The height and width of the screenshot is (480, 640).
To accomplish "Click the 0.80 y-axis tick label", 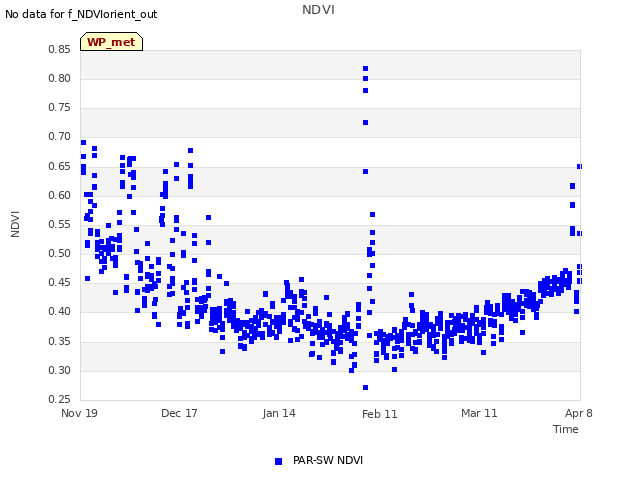I will [59, 78].
